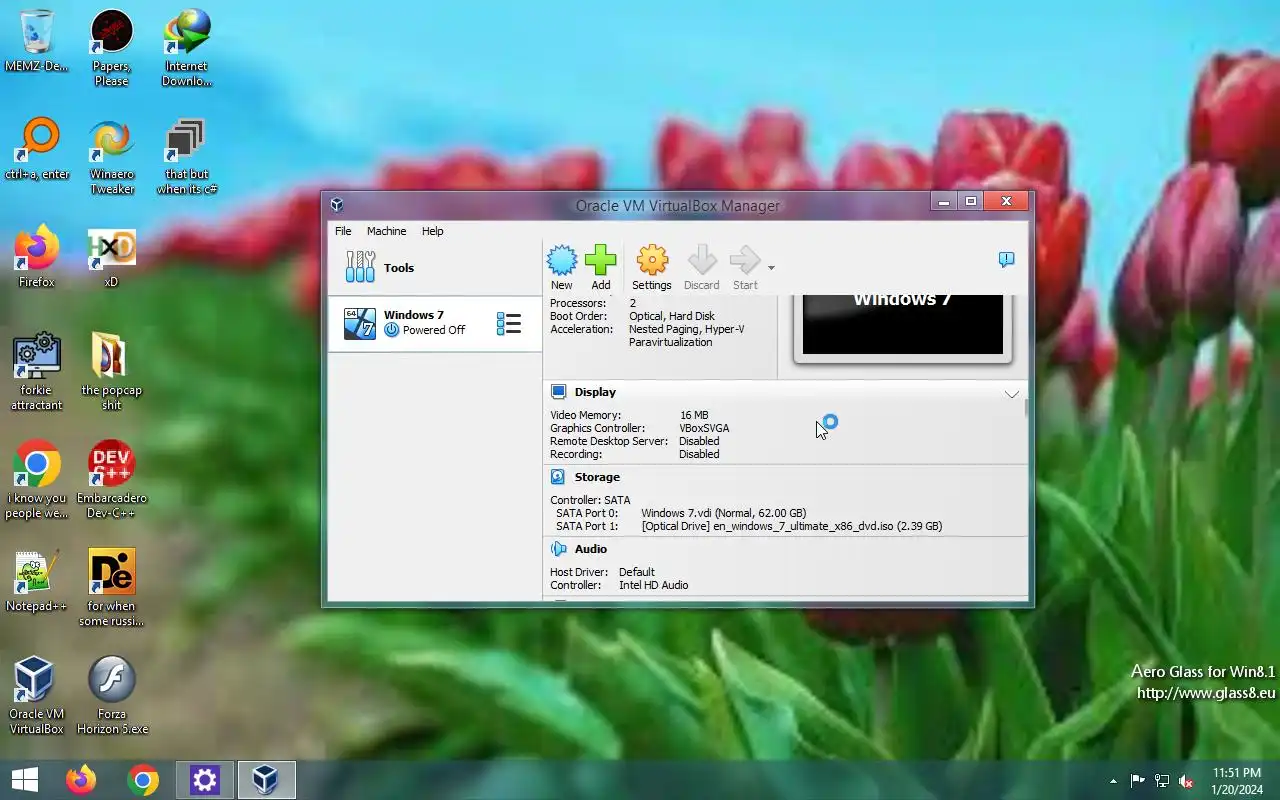This screenshot has width=1280, height=800.
Task: Open the popcap folder on desktop
Action: pyautogui.click(x=111, y=372)
